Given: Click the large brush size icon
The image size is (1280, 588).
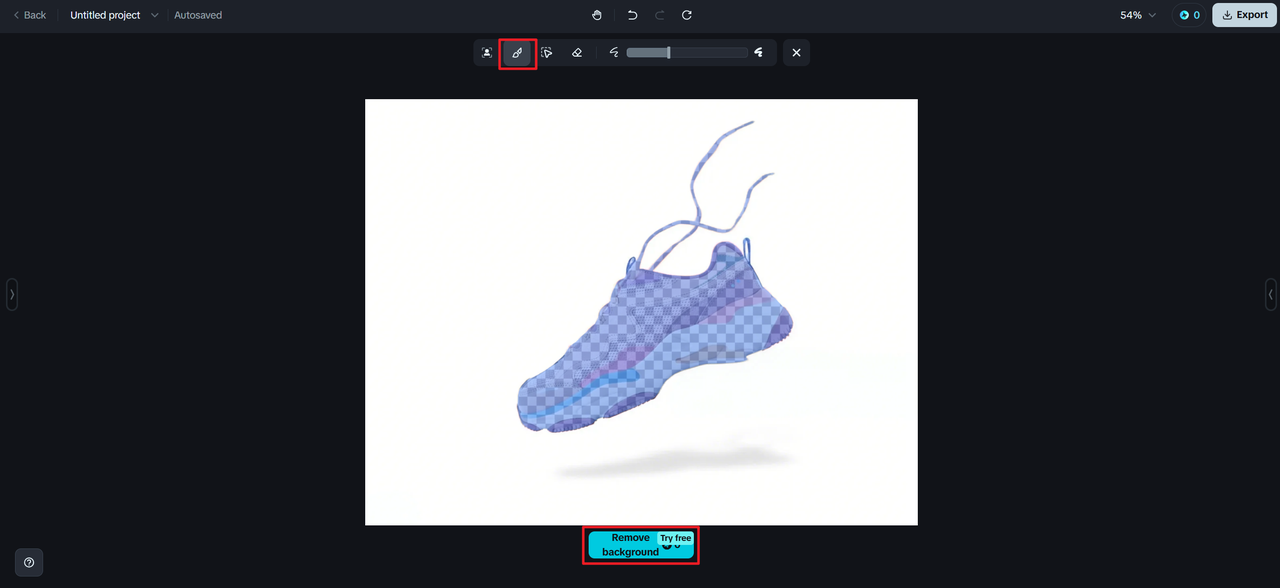Looking at the screenshot, I should (x=759, y=53).
